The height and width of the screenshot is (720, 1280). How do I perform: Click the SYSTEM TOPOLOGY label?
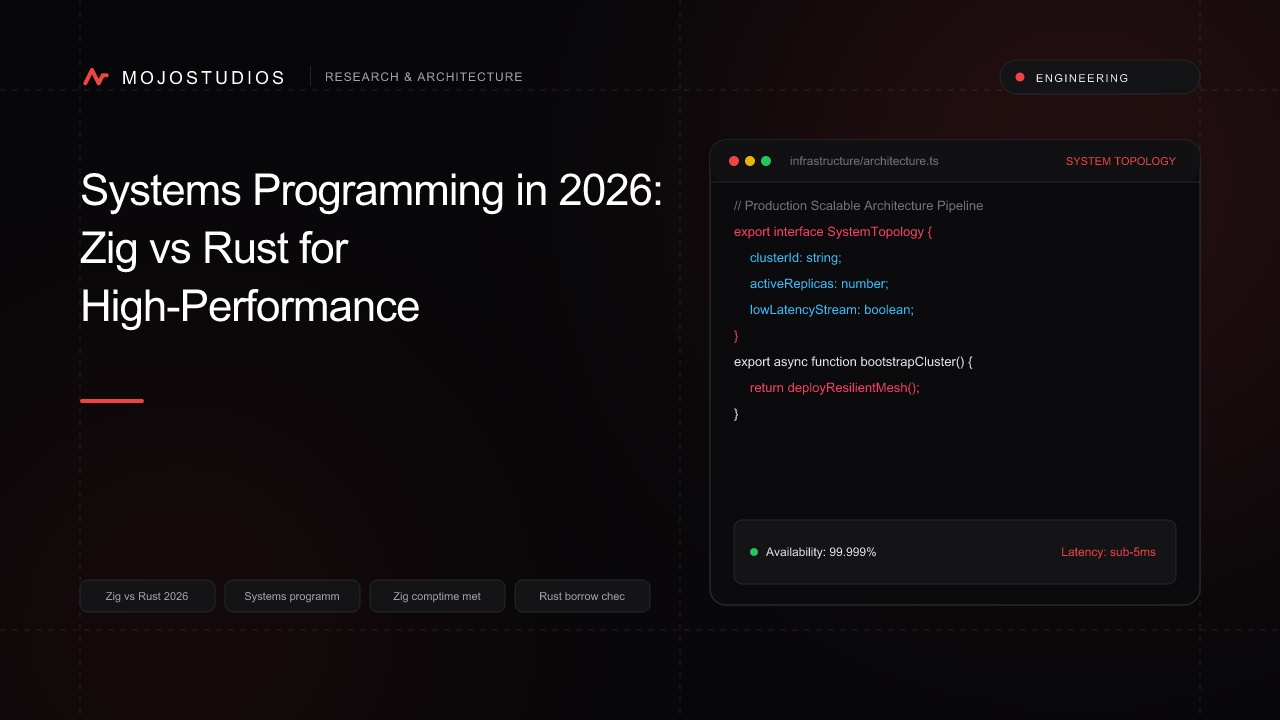pos(1121,161)
